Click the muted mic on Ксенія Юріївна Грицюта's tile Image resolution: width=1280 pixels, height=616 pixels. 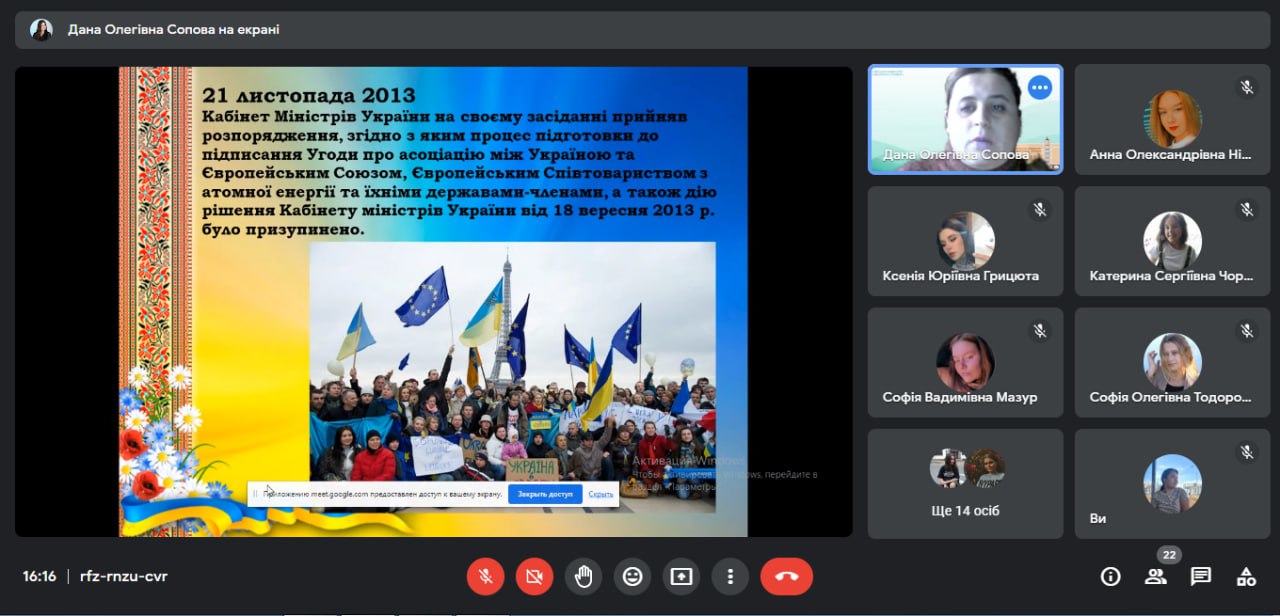pyautogui.click(x=1040, y=210)
